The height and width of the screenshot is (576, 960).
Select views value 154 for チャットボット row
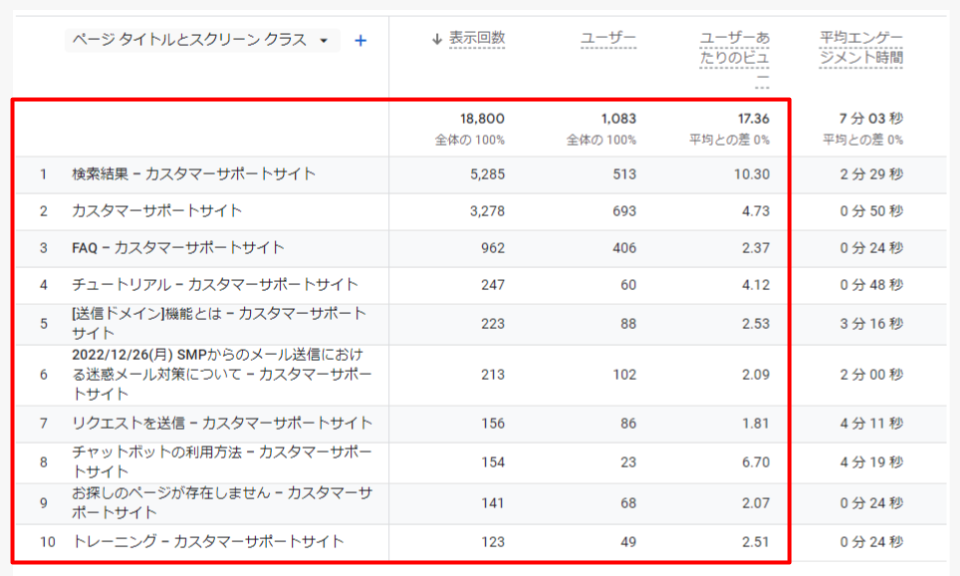(x=493, y=462)
